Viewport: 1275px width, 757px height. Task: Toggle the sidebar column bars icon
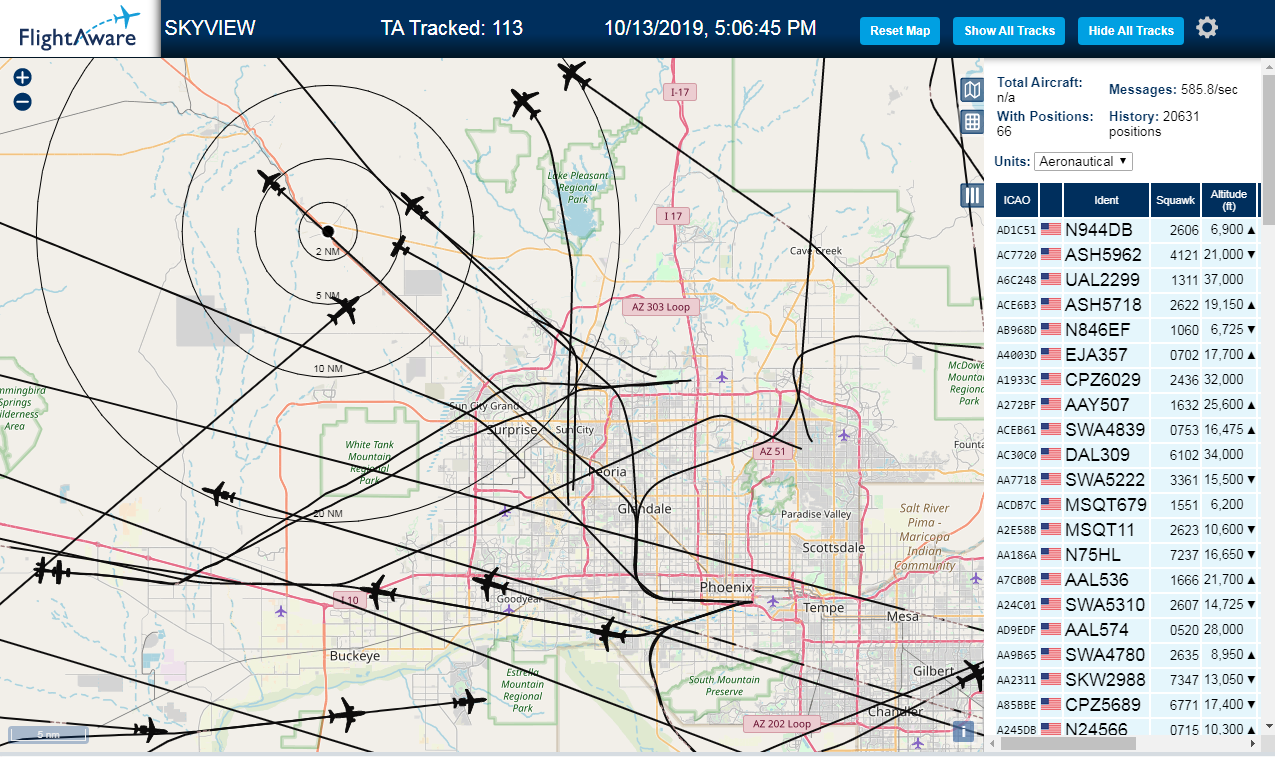tap(972, 195)
